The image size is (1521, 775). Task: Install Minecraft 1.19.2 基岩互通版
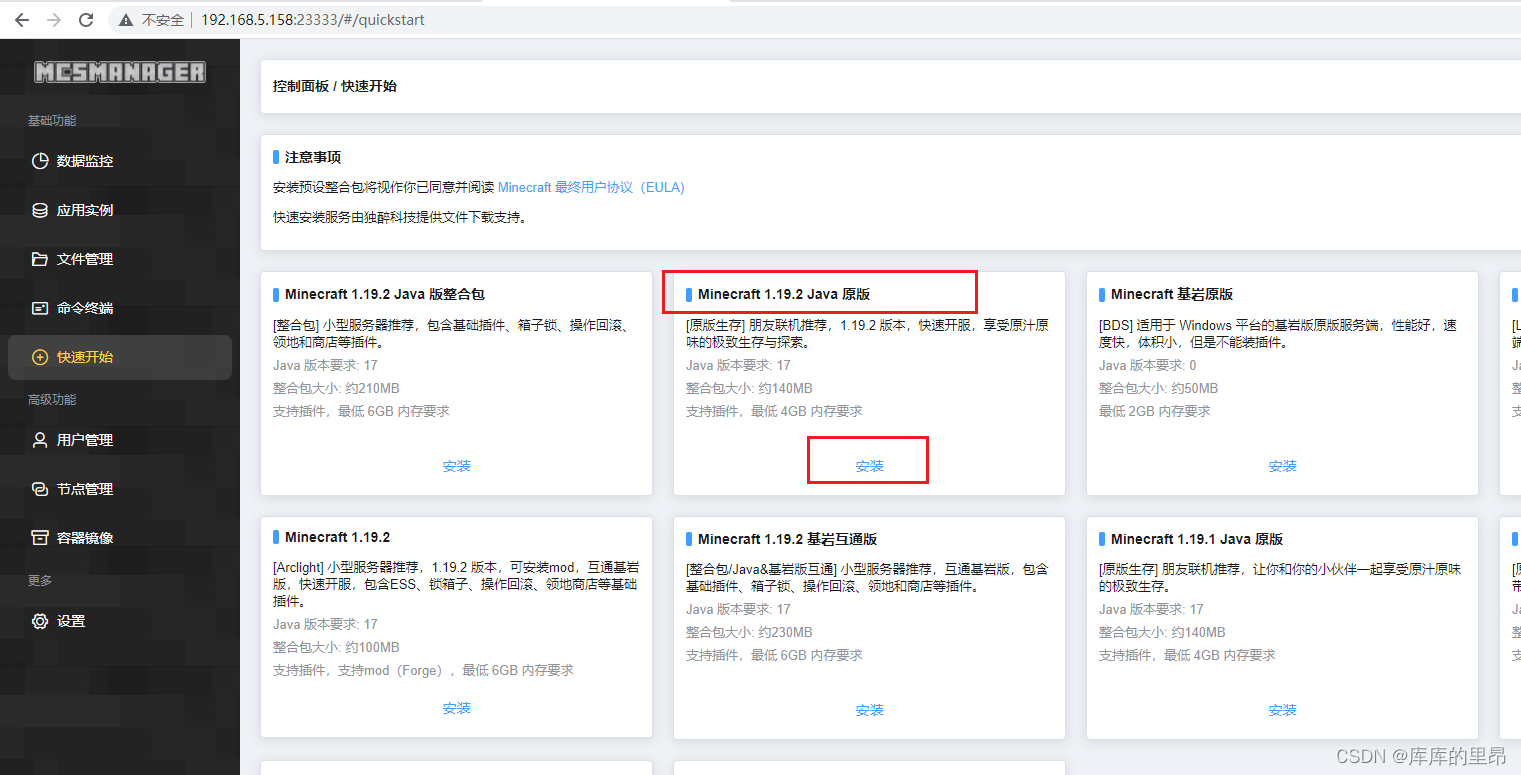point(870,710)
